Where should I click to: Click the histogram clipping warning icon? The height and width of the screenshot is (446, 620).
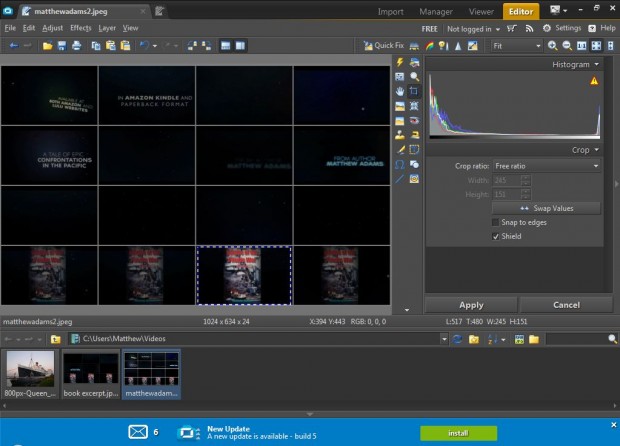pos(594,81)
